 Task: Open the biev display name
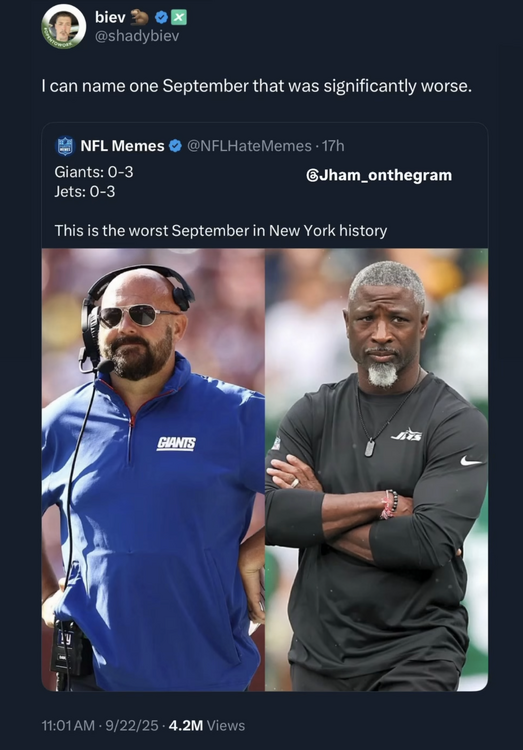pos(110,17)
